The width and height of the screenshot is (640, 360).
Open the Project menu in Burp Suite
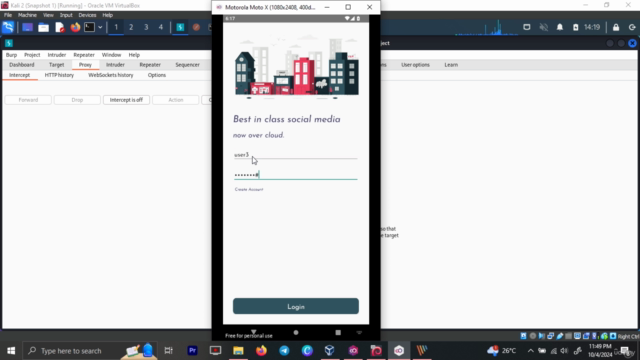tap(32, 55)
